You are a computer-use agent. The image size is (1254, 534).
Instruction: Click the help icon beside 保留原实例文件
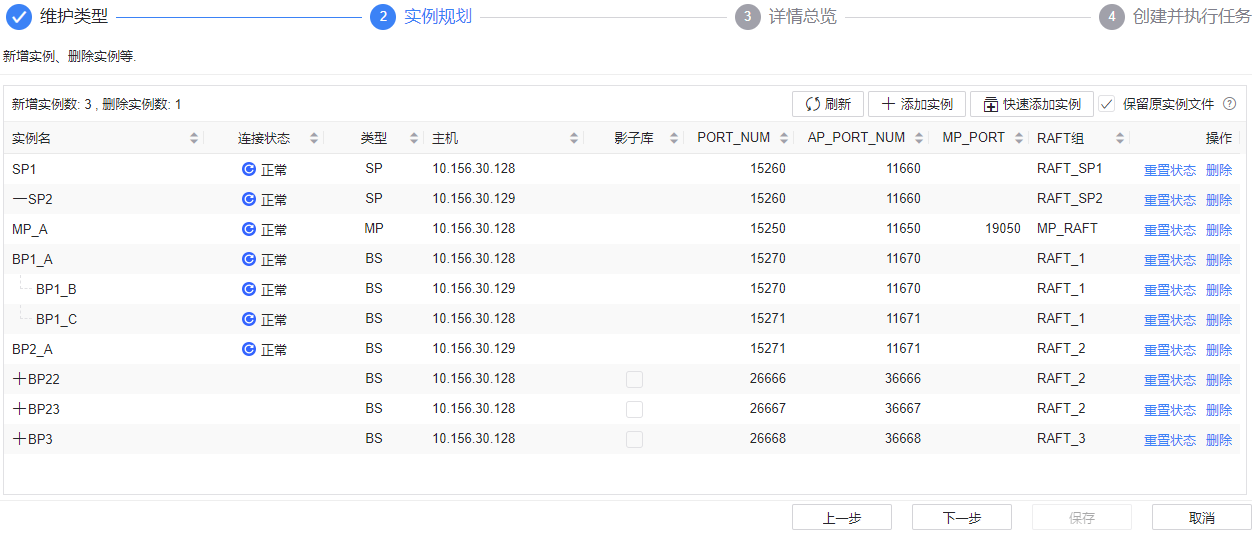tap(1230, 103)
